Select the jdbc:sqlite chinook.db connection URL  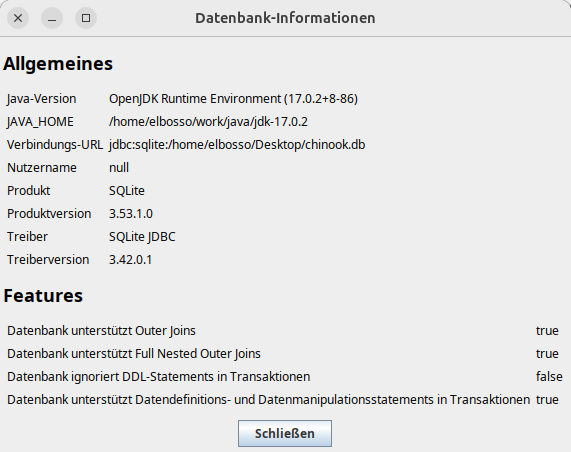(x=237, y=145)
